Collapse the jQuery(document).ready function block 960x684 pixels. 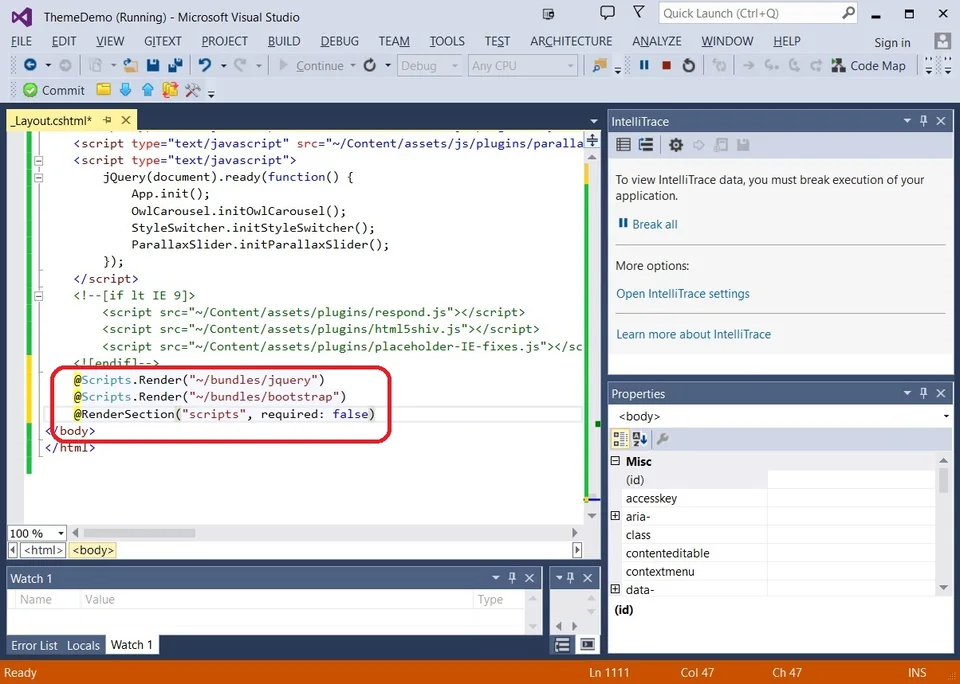click(x=39, y=178)
